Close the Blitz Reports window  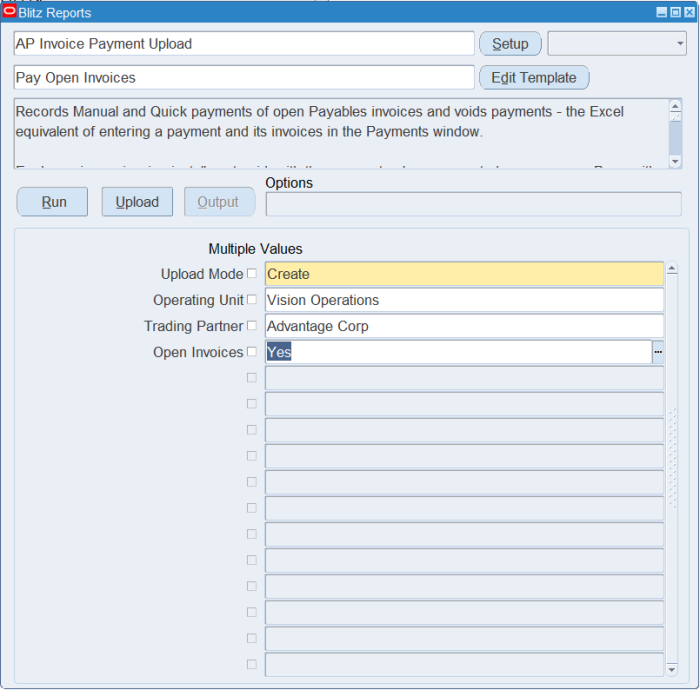(x=690, y=12)
